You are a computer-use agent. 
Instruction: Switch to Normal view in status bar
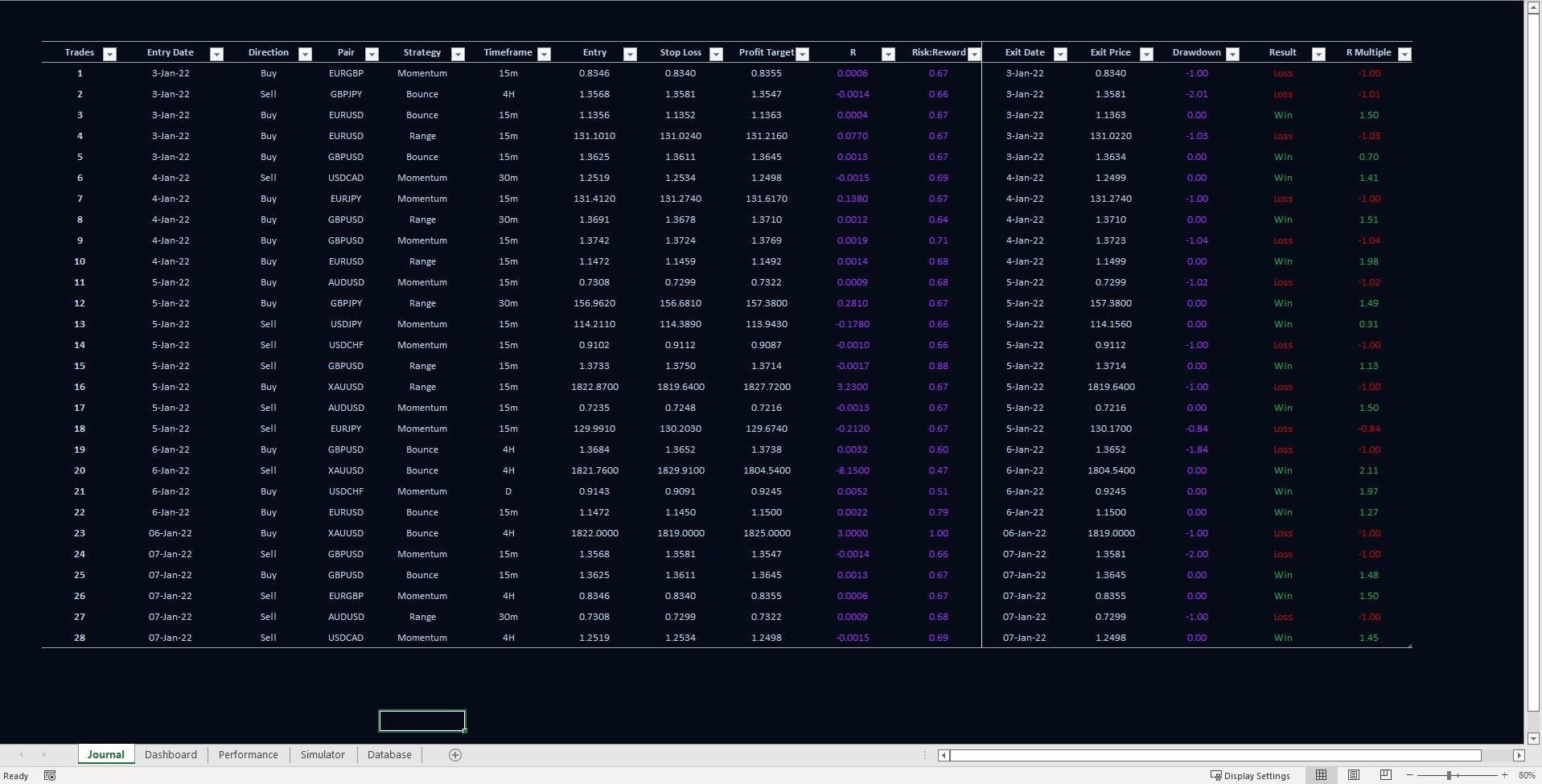tap(1320, 774)
